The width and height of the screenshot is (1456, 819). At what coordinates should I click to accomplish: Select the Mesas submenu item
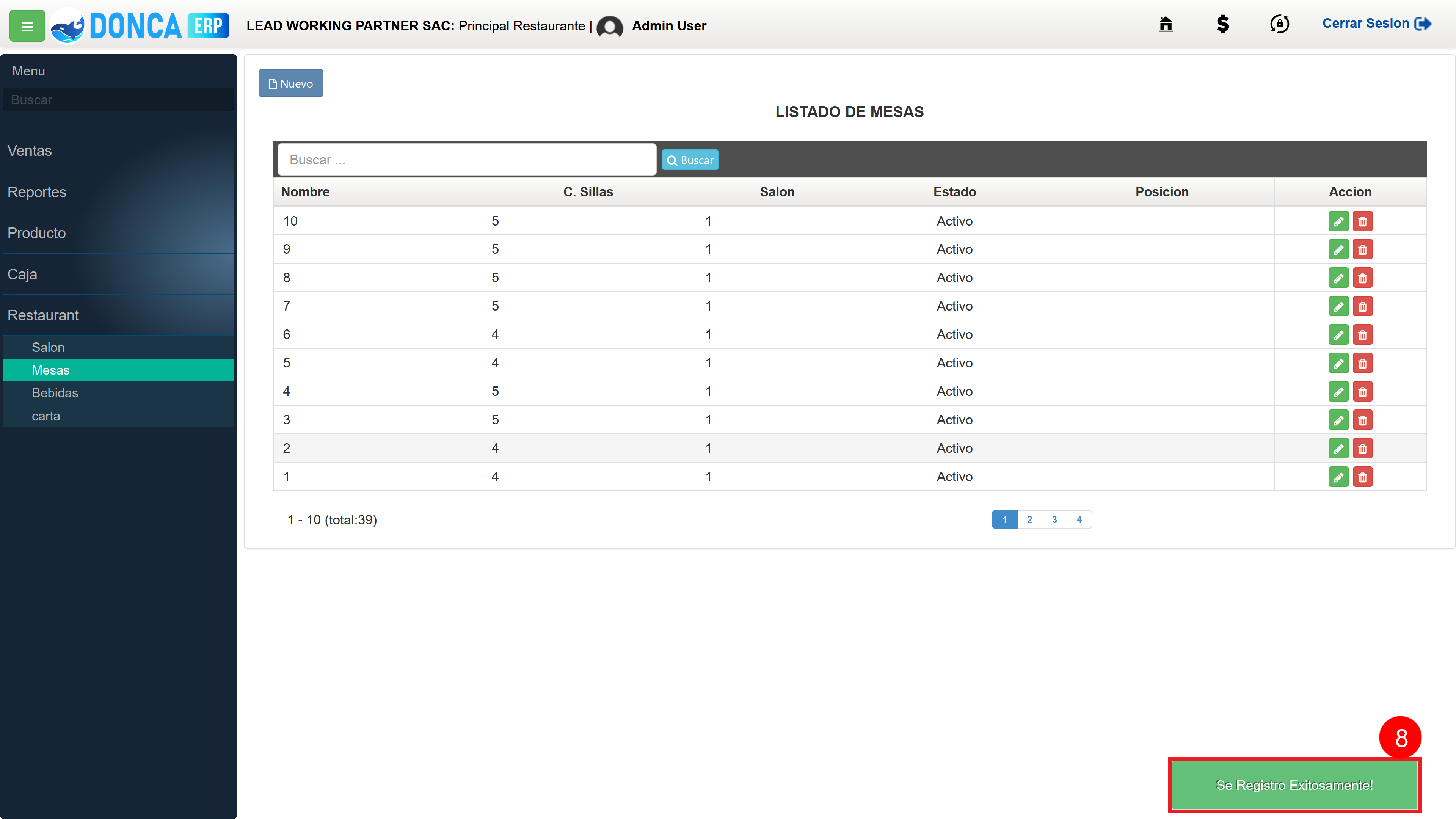point(119,370)
